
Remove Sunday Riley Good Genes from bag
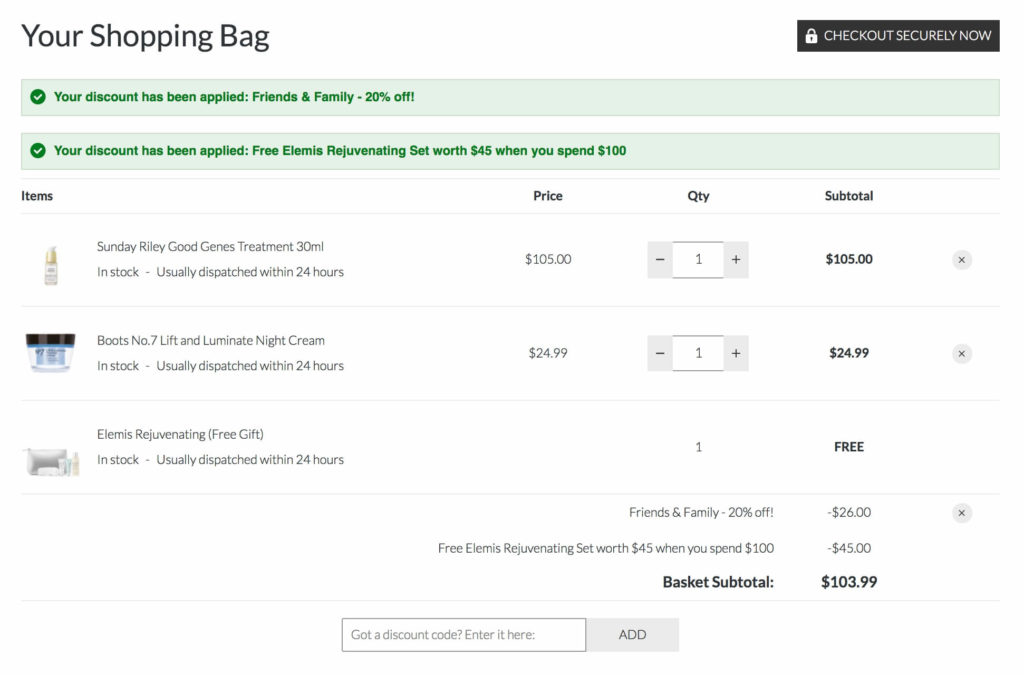point(961,260)
